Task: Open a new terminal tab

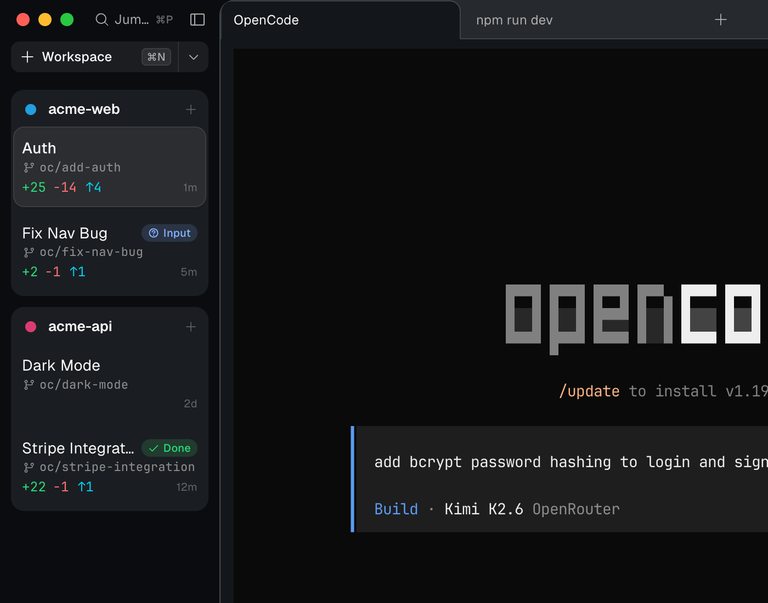Action: pyautogui.click(x=720, y=20)
